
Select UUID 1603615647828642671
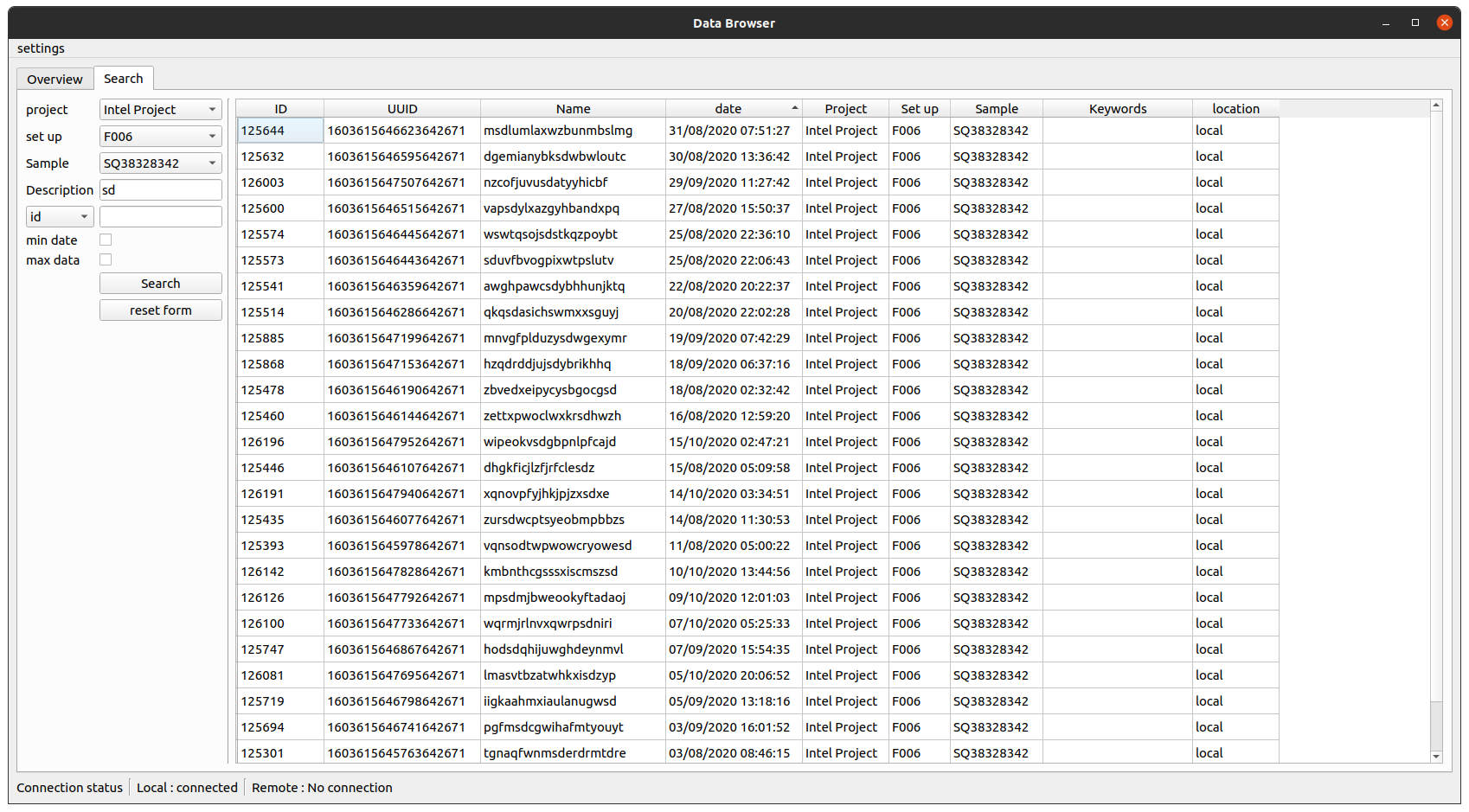[x=402, y=572]
